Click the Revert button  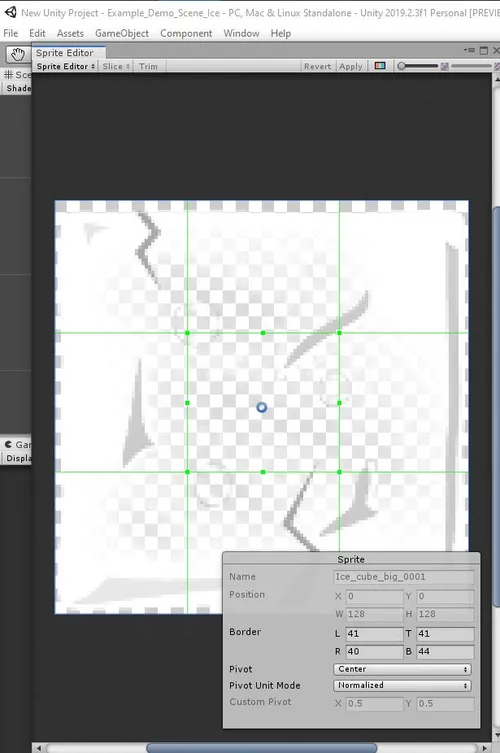pos(317,66)
